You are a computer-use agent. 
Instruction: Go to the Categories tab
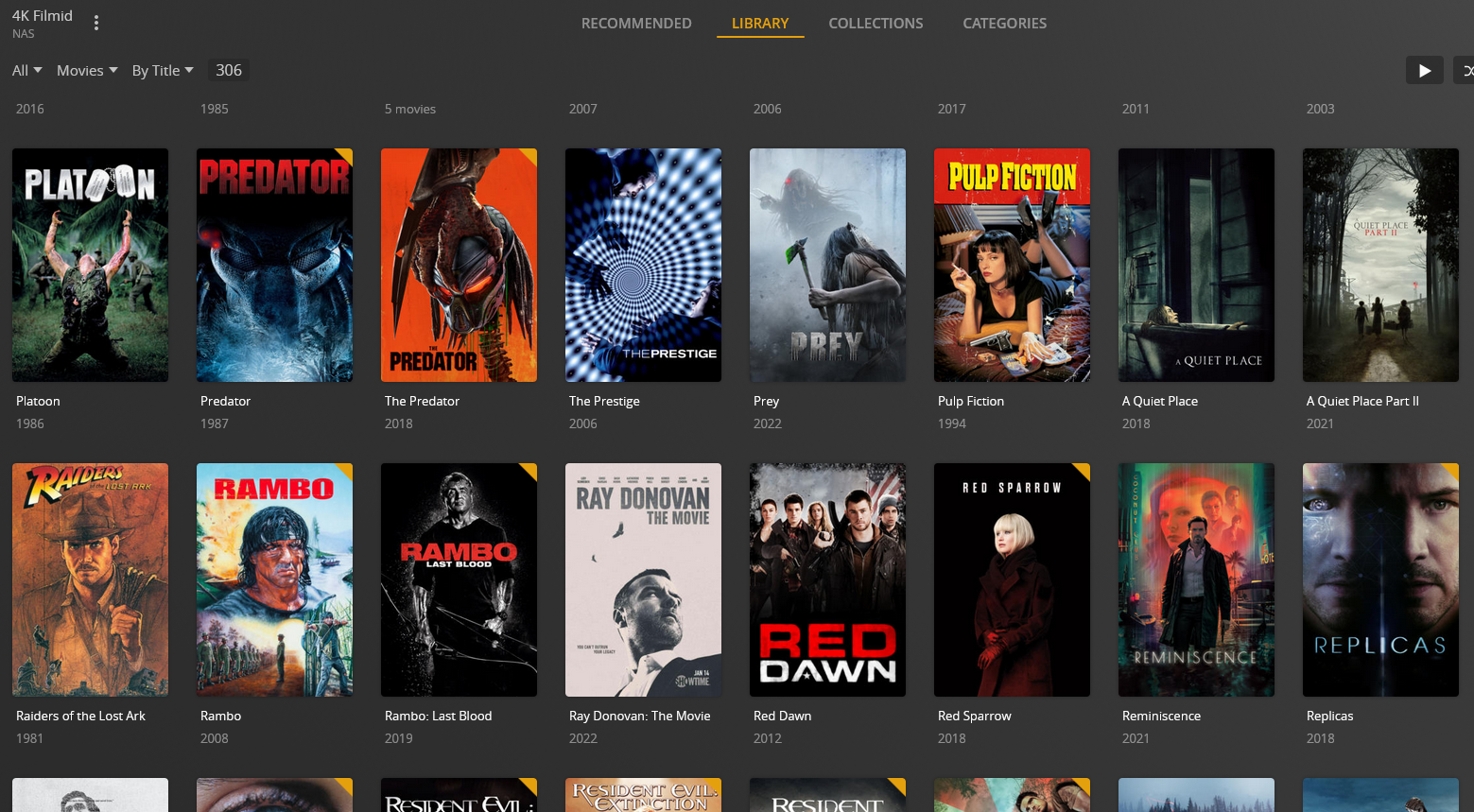point(1004,23)
